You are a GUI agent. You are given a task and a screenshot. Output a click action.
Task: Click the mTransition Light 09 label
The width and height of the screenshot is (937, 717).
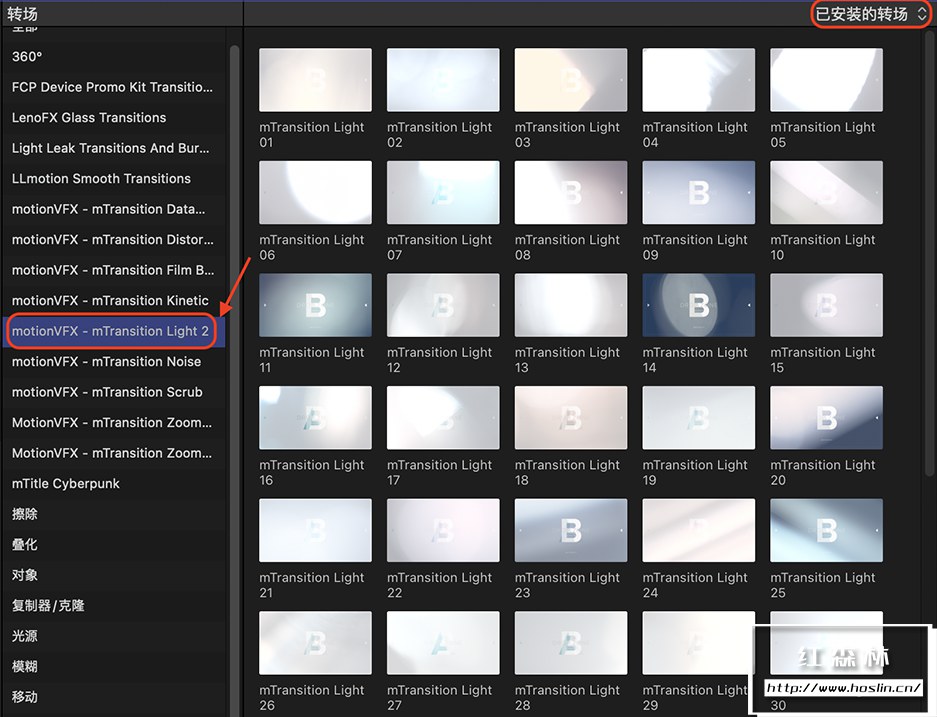click(695, 247)
